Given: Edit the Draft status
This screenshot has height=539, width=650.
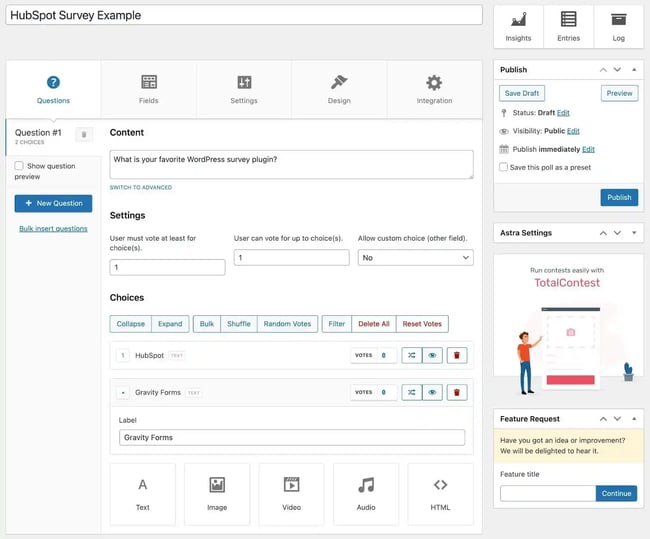Looking at the screenshot, I should [x=563, y=113].
